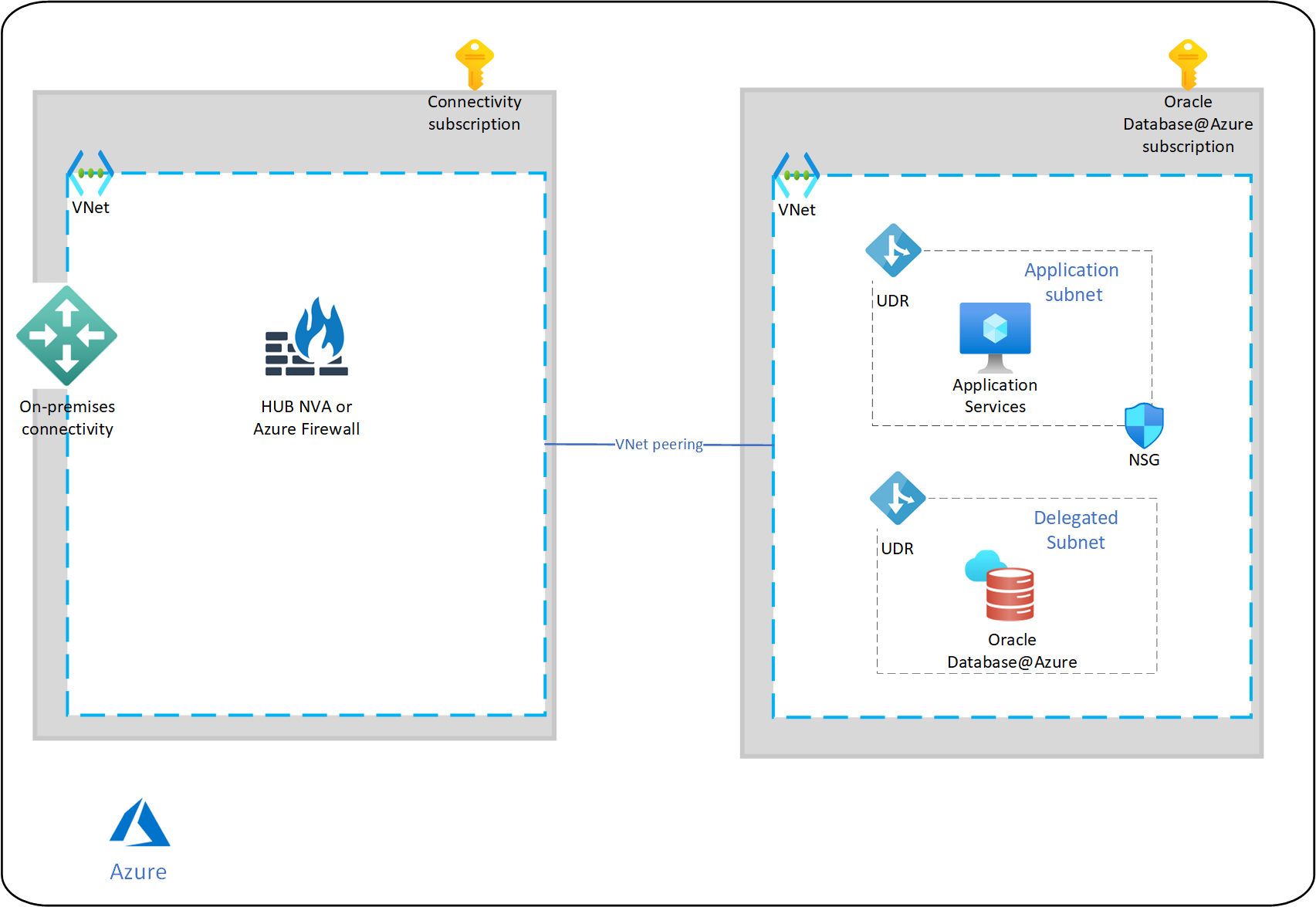Screen dimensions: 1316x907
Task: Select the On-premises connectivity label
Action: [x=67, y=418]
